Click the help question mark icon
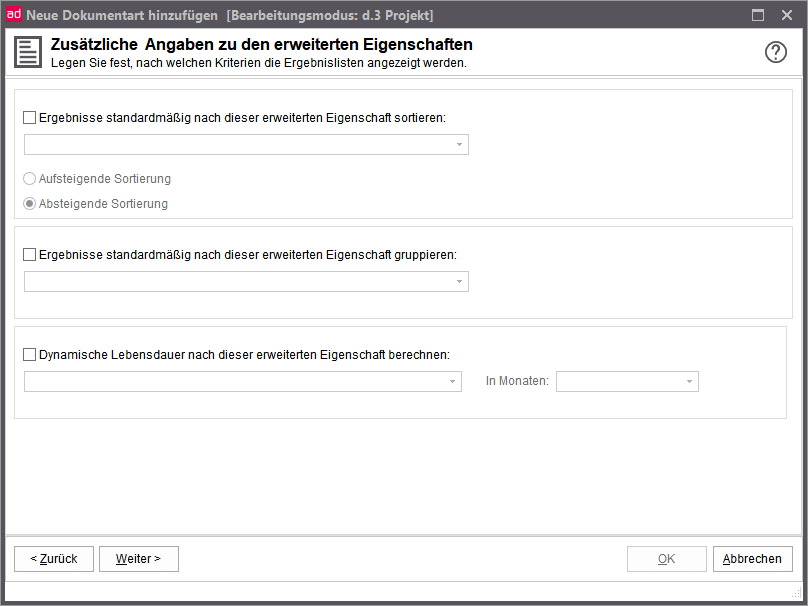 coord(776,53)
